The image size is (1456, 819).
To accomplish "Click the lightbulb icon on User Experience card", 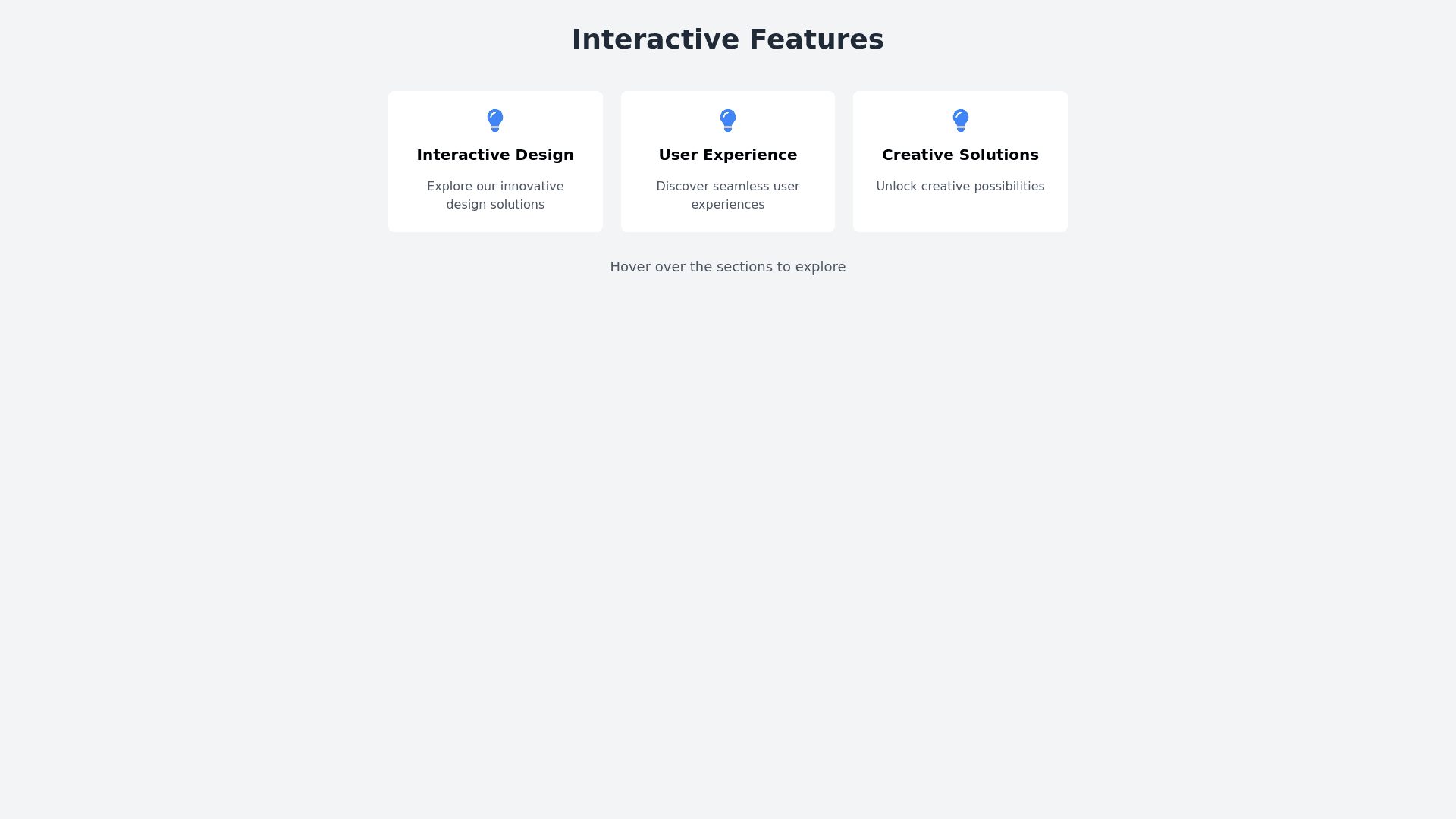I will [728, 121].
